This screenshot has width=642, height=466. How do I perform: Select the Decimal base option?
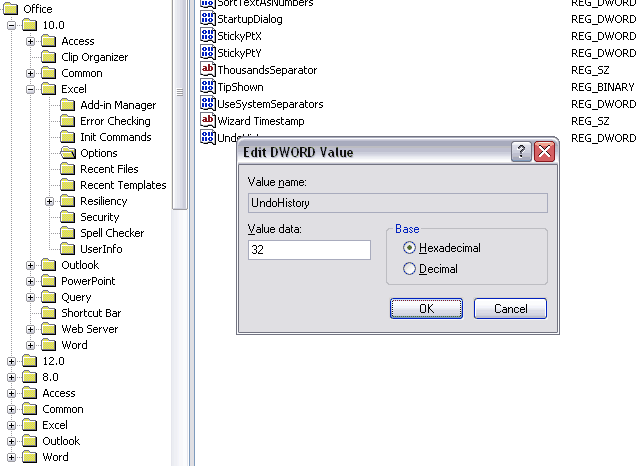430,269
